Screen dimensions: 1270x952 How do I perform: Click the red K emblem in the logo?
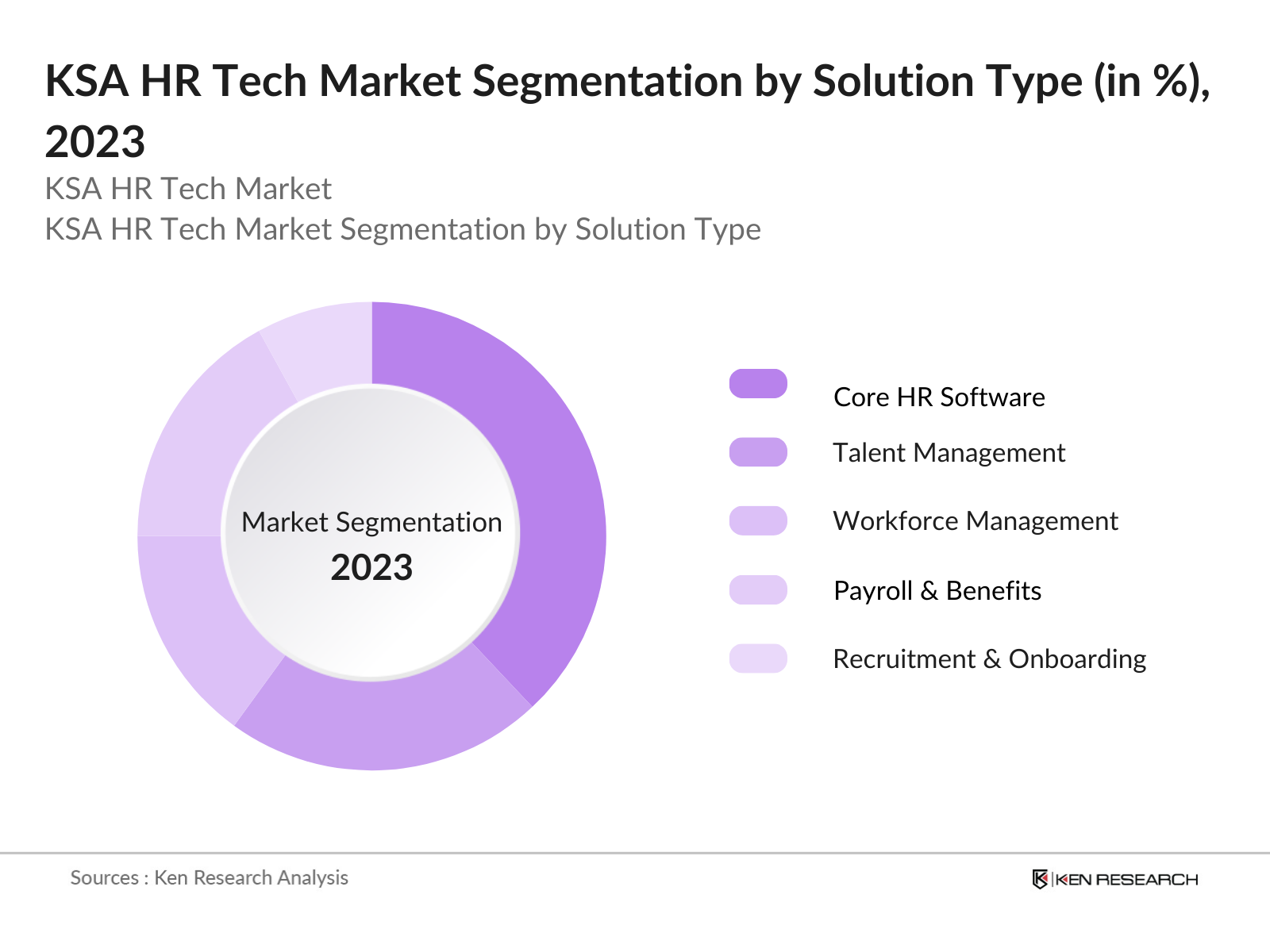1041,879
